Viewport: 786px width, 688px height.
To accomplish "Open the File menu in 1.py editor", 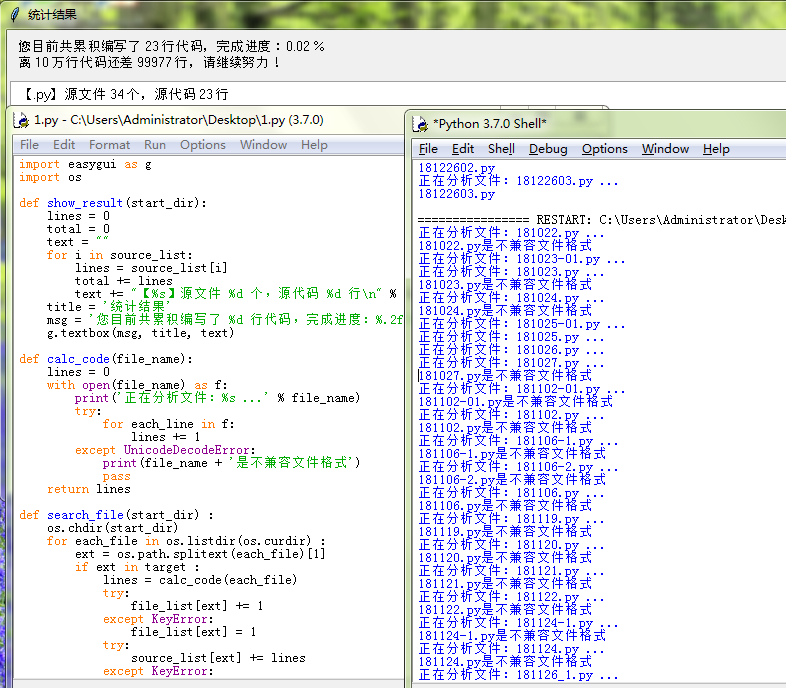I will [x=30, y=144].
